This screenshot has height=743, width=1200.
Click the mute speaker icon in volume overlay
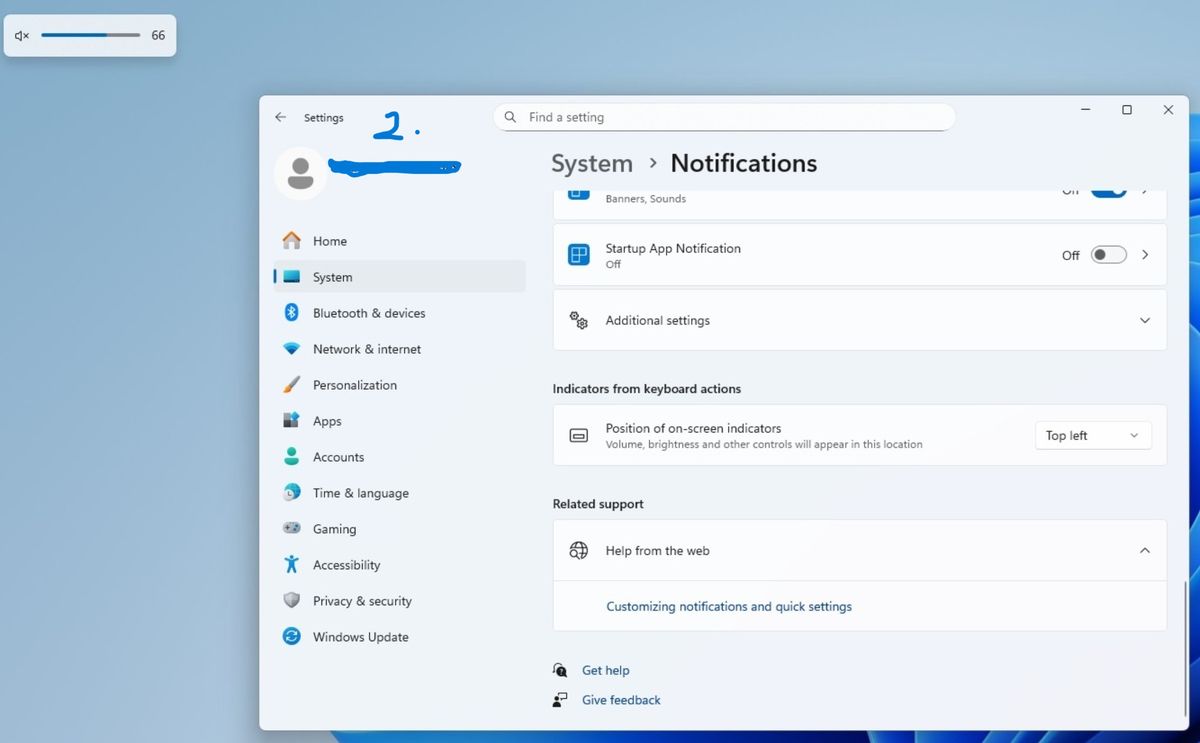(x=22, y=36)
